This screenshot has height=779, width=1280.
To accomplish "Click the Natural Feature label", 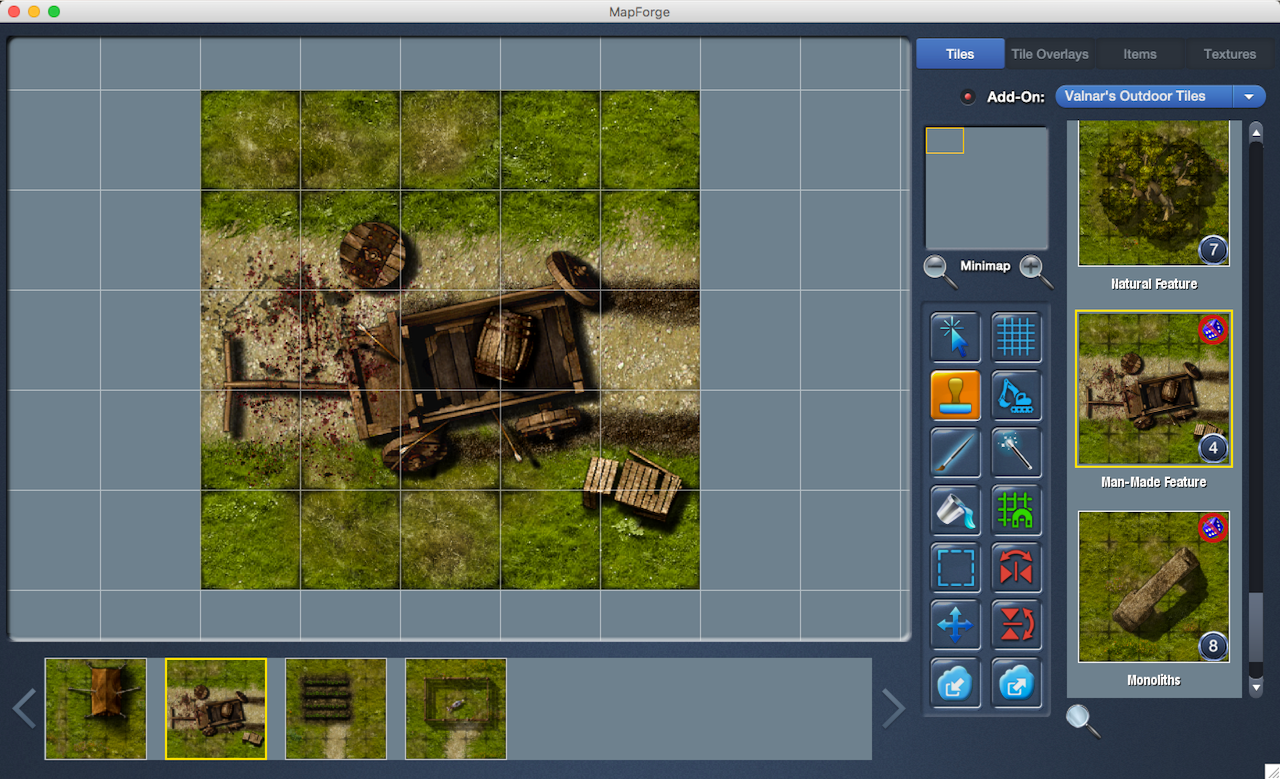I will pyautogui.click(x=1154, y=284).
